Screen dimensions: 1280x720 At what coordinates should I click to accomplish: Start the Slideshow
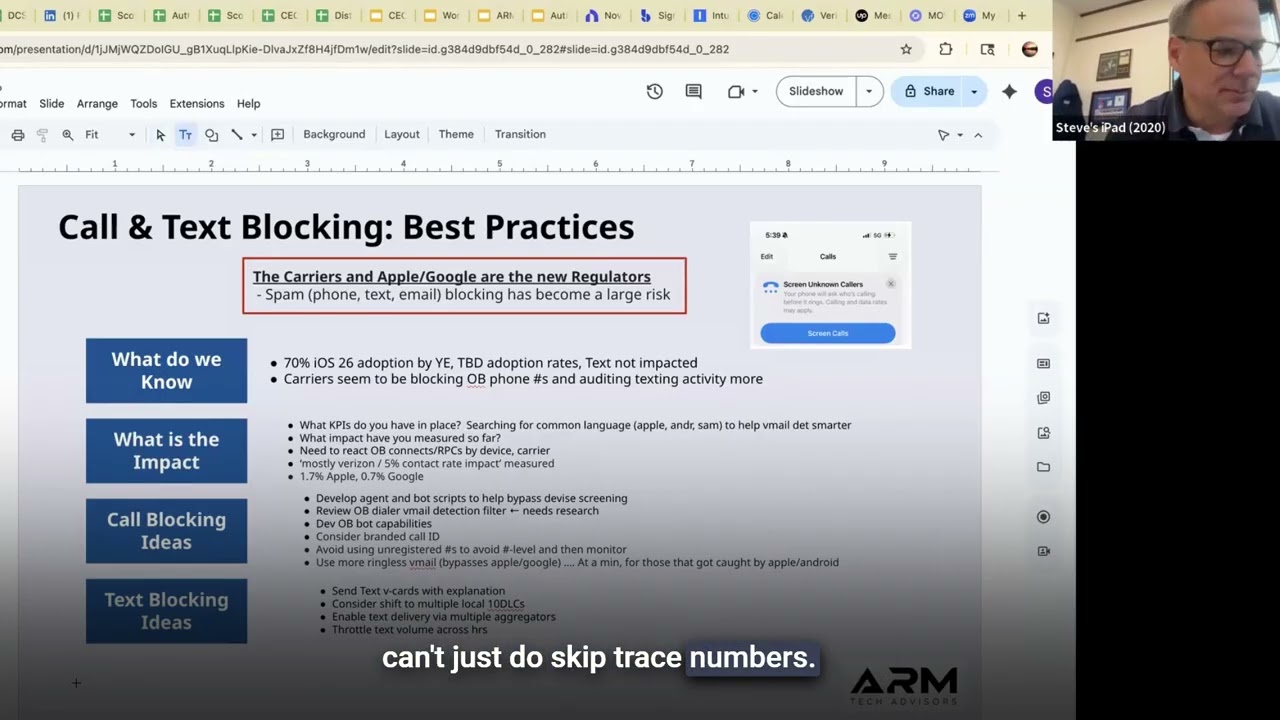click(816, 91)
